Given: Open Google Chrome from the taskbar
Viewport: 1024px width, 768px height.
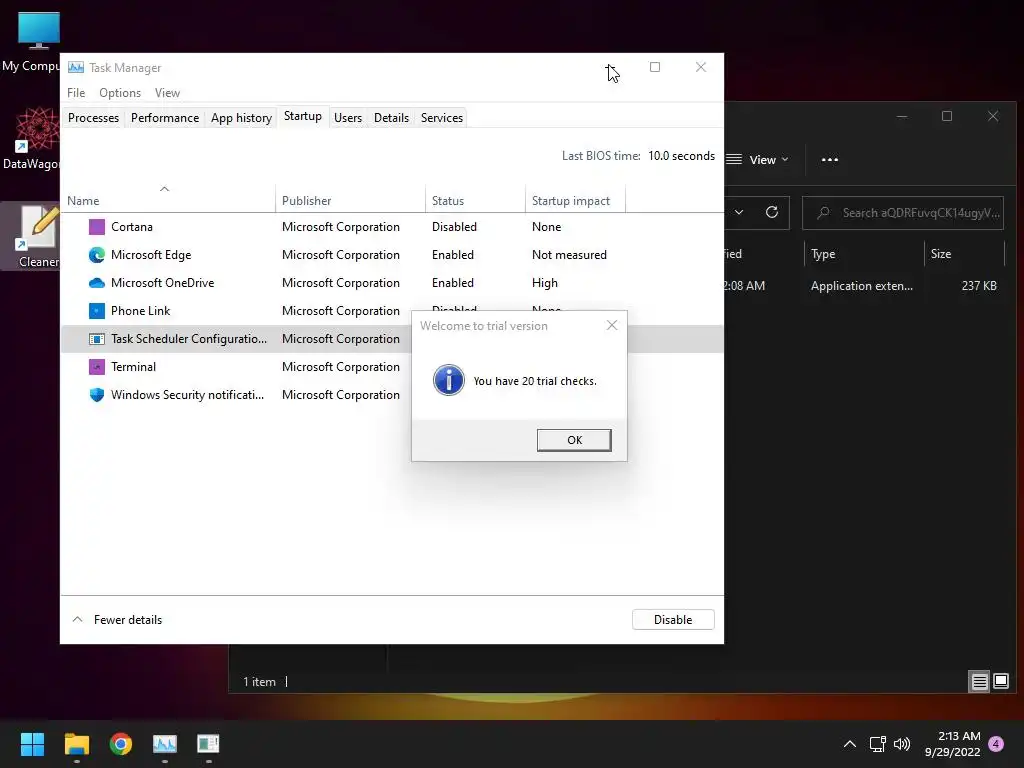Looking at the screenshot, I should [x=121, y=744].
